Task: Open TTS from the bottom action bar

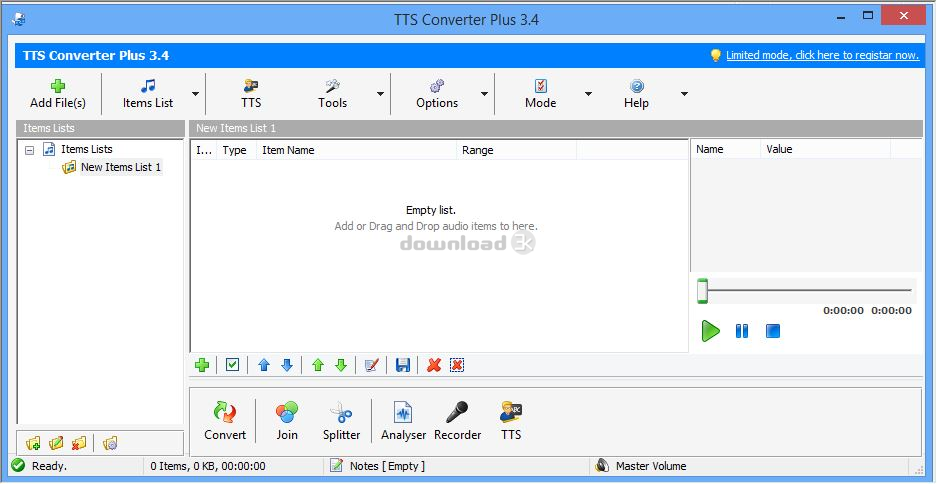Action: [x=511, y=421]
